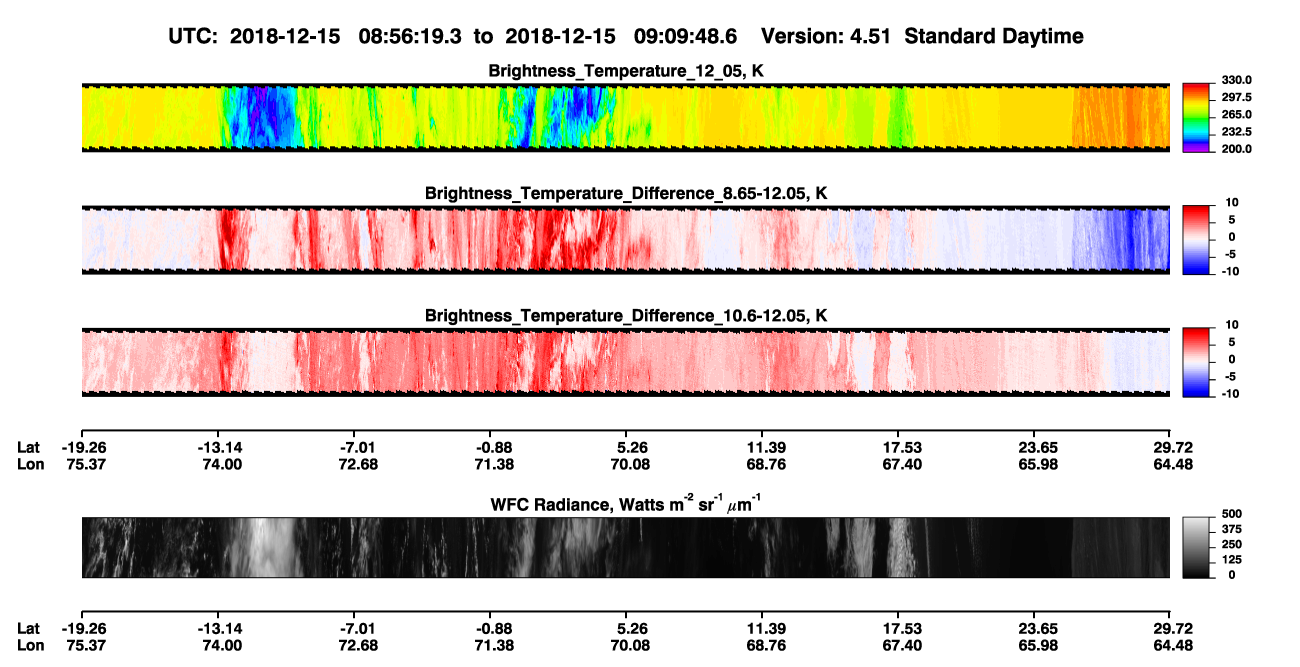Click longitude 74.00 on the bottom axis

coord(221,645)
